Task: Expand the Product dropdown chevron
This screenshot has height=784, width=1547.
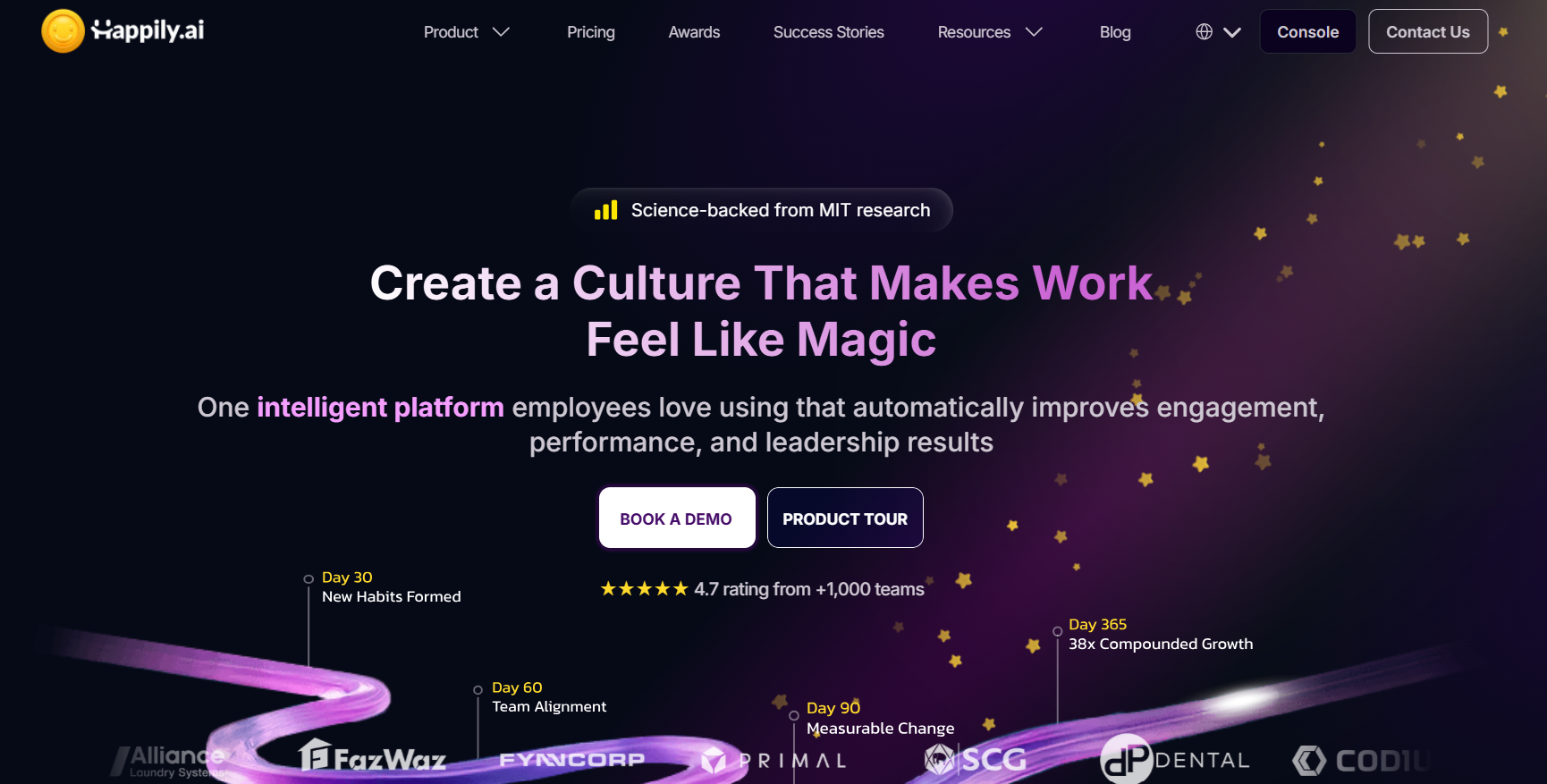Action: click(501, 32)
